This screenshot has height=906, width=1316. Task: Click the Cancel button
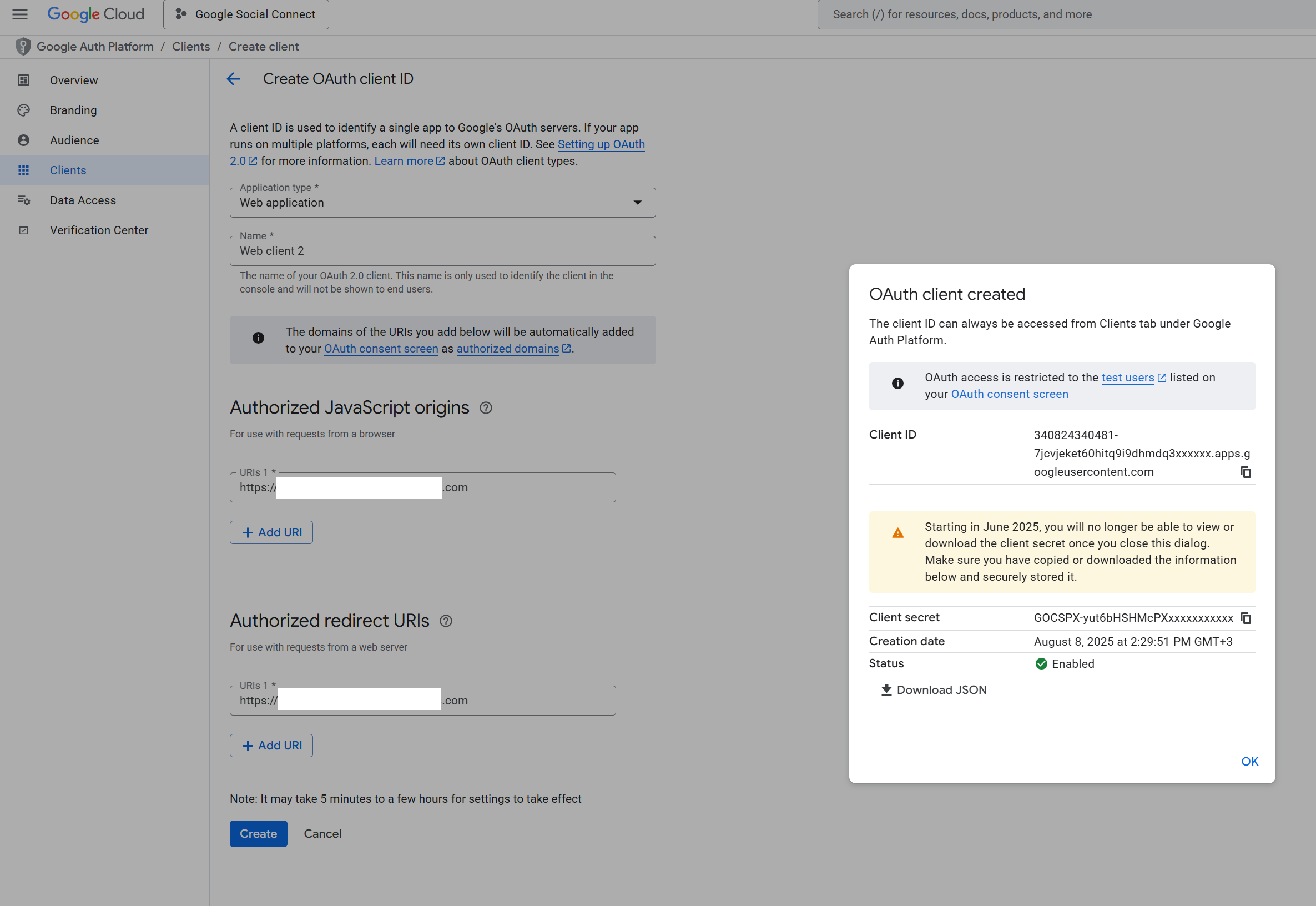tap(322, 834)
